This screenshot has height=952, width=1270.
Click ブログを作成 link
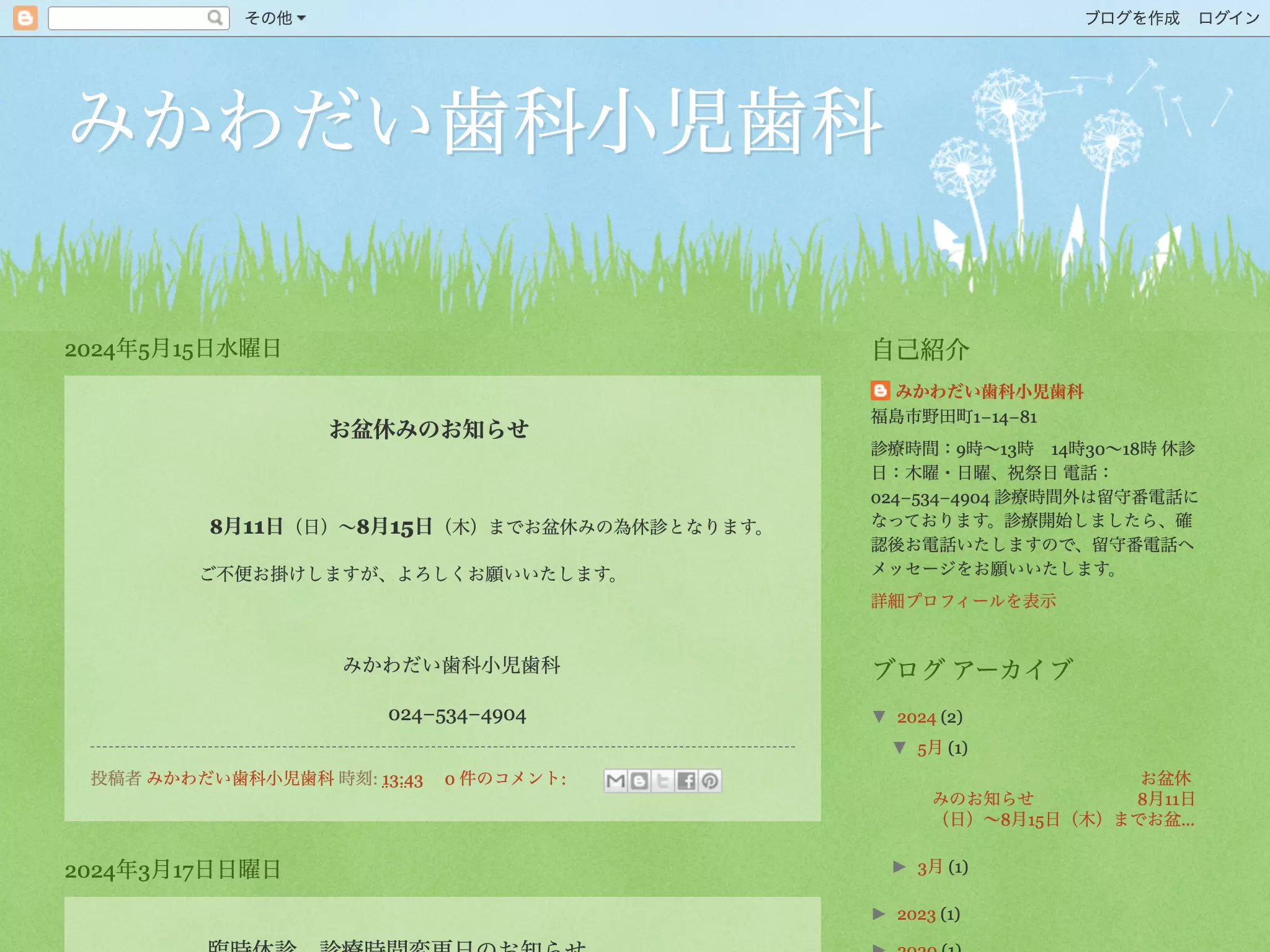coord(1132,18)
